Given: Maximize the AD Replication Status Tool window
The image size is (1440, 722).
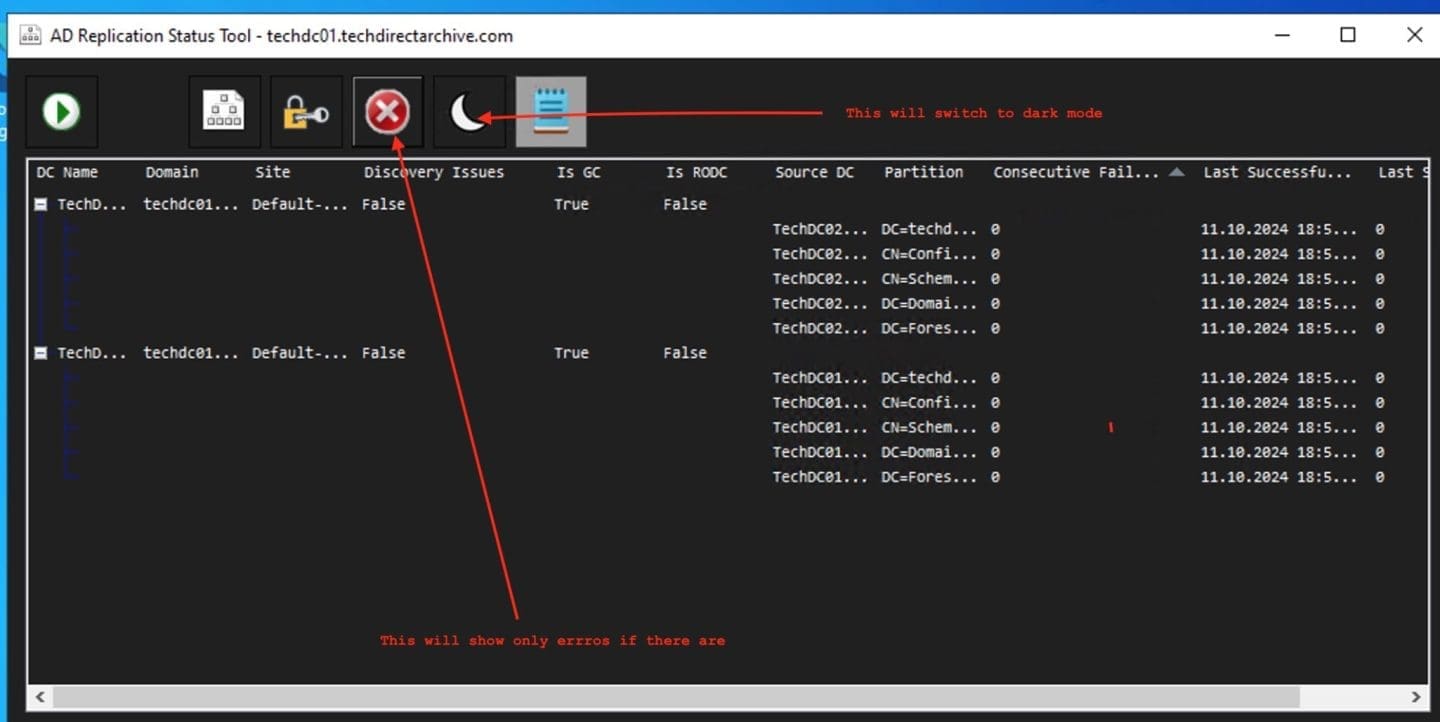Looking at the screenshot, I should coord(1348,35).
